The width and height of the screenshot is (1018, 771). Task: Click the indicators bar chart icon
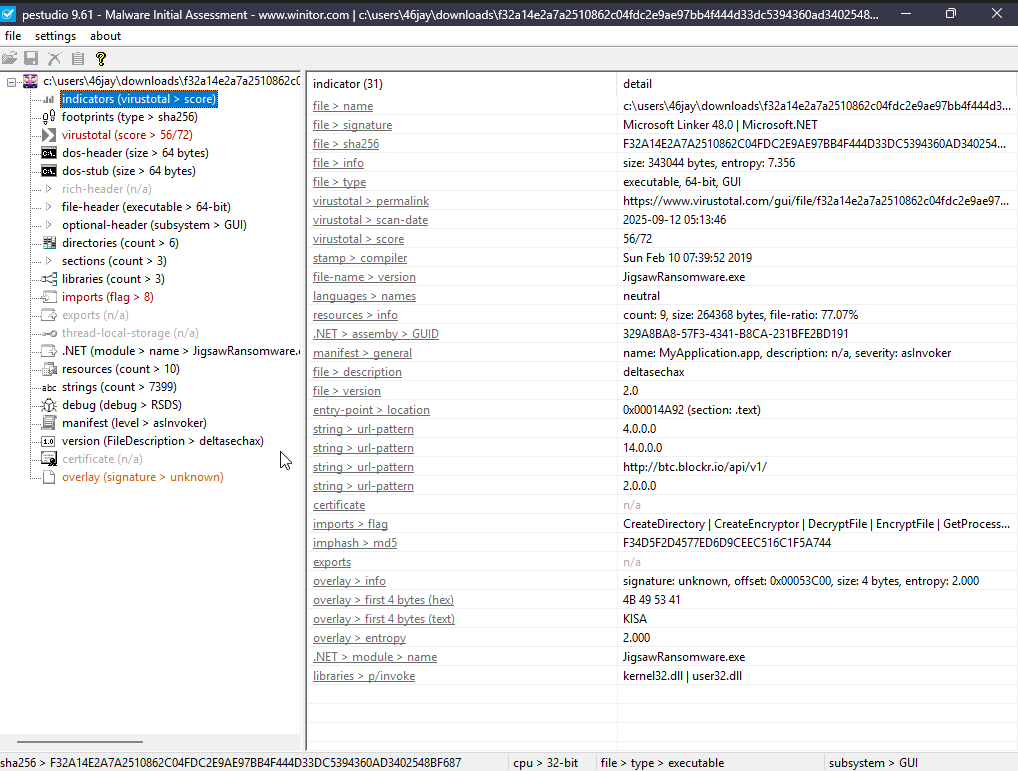[49, 99]
